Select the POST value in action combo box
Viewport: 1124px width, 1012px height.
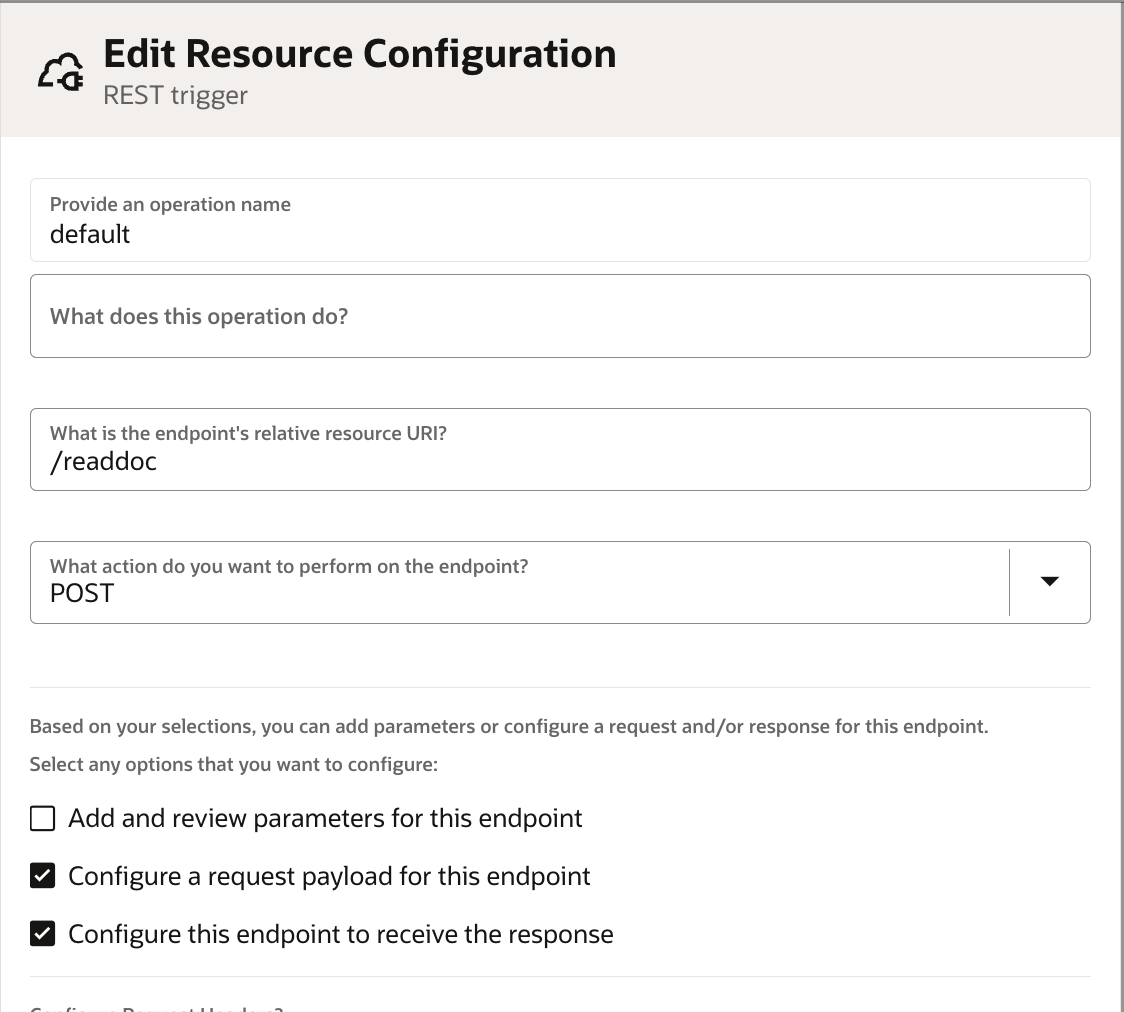pos(82,593)
